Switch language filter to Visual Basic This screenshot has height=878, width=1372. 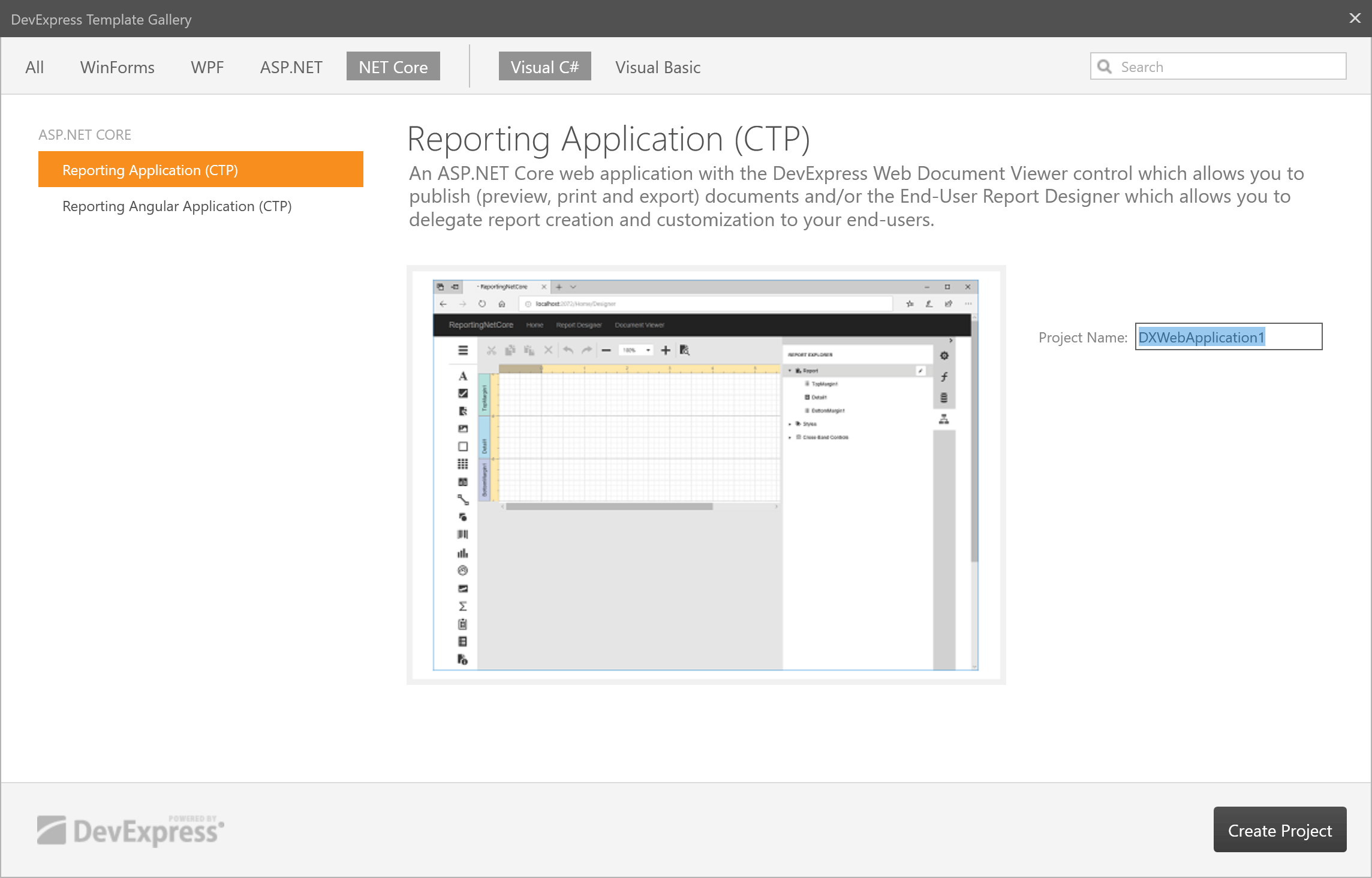pyautogui.click(x=657, y=67)
